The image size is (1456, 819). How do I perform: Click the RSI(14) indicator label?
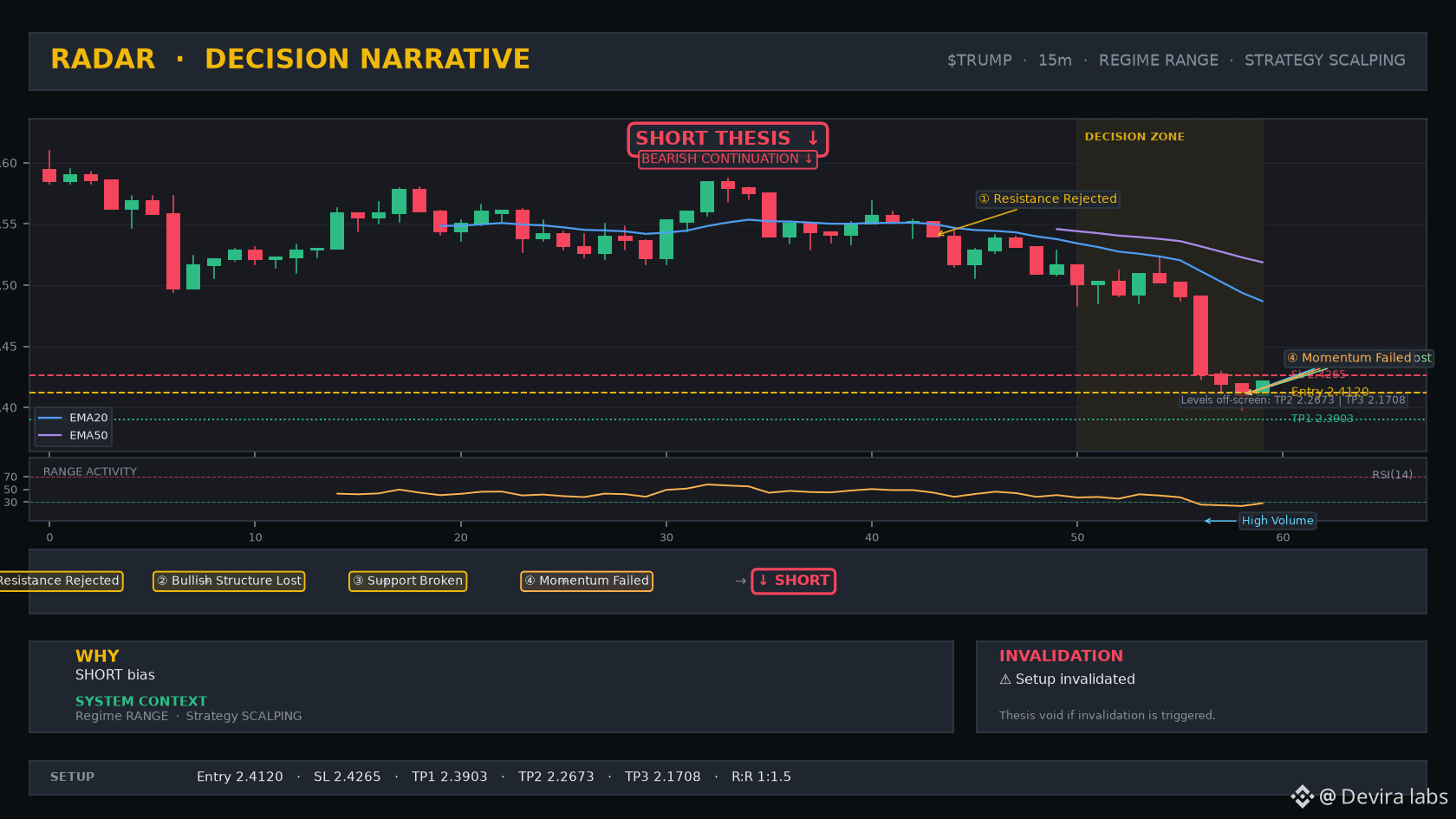(1392, 475)
